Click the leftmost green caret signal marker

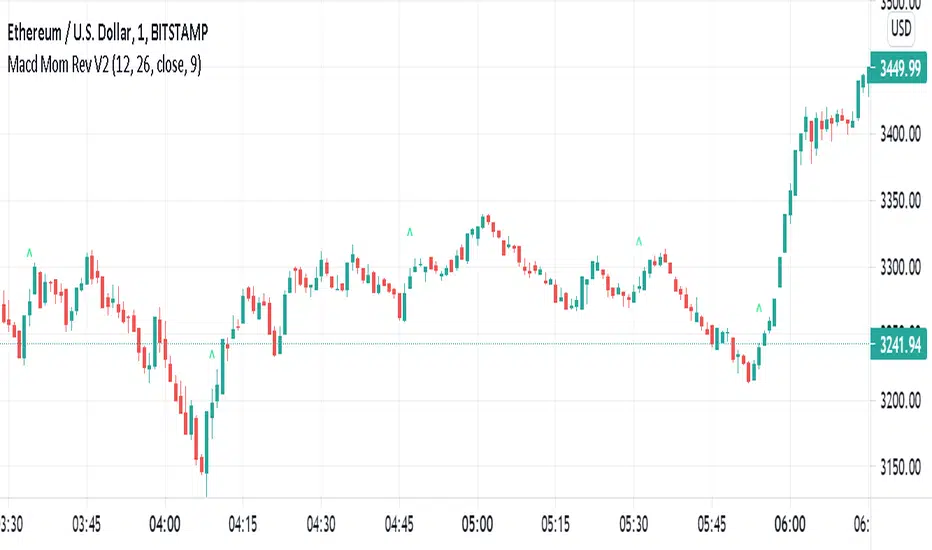[x=30, y=253]
